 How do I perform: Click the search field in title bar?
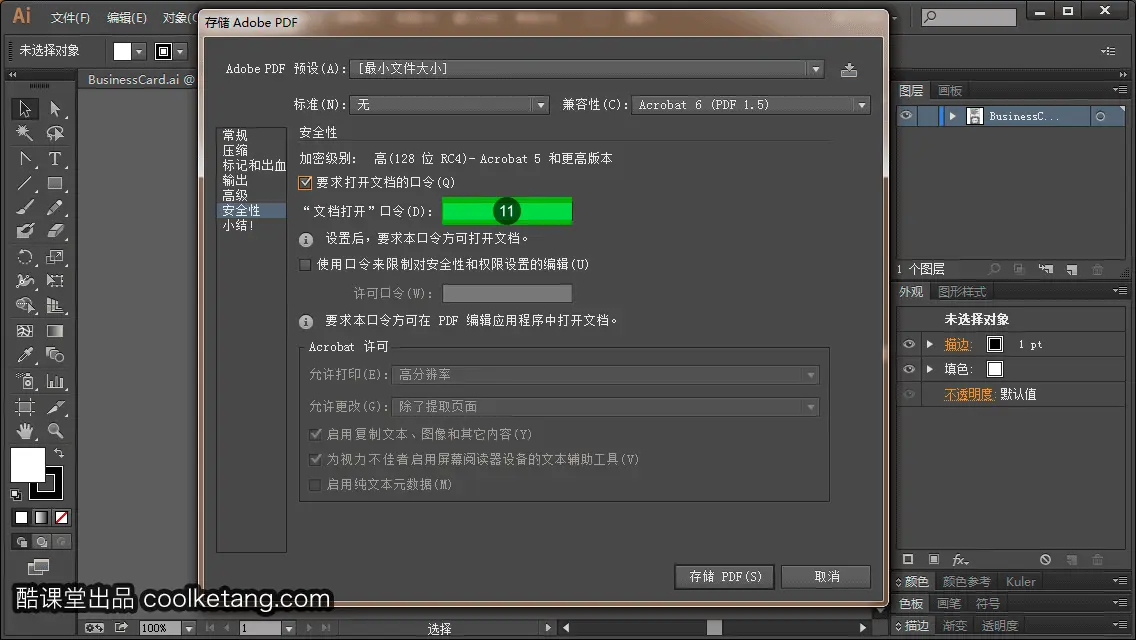point(969,16)
